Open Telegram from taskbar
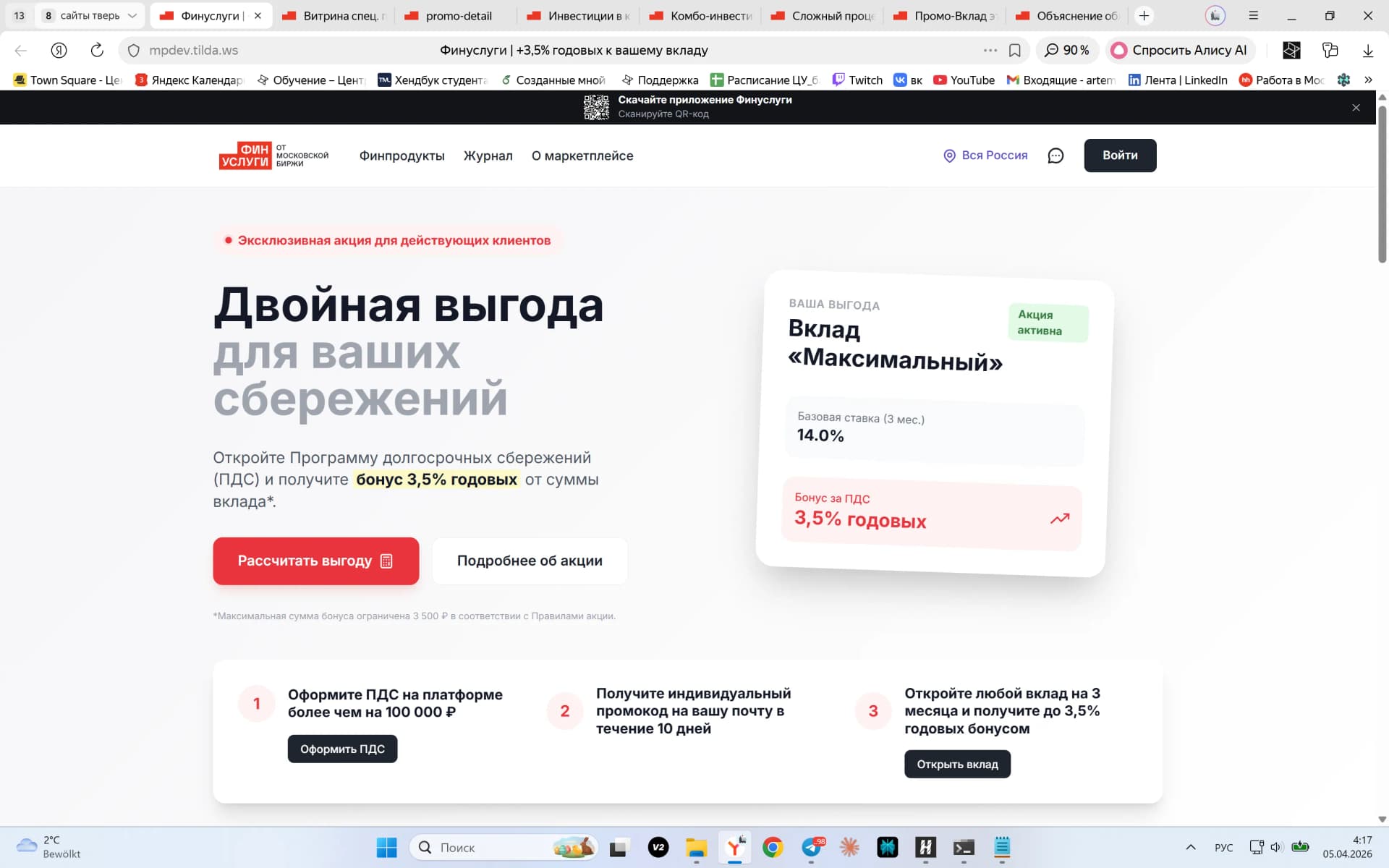The height and width of the screenshot is (868, 1389). pyautogui.click(x=812, y=847)
